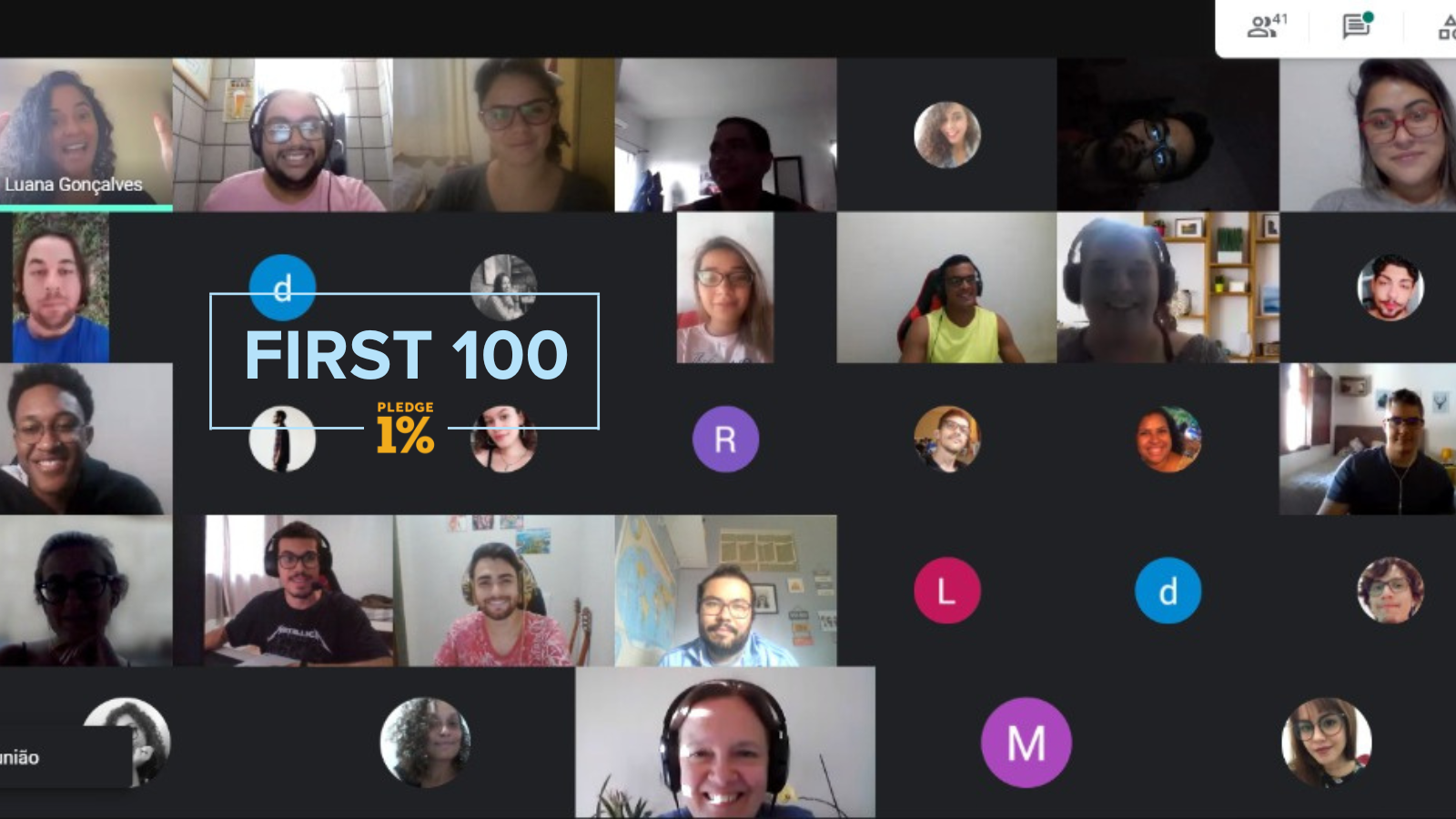1456x819 pixels.
Task: Select the man in the yellow tank top tile
Action: [x=946, y=288]
